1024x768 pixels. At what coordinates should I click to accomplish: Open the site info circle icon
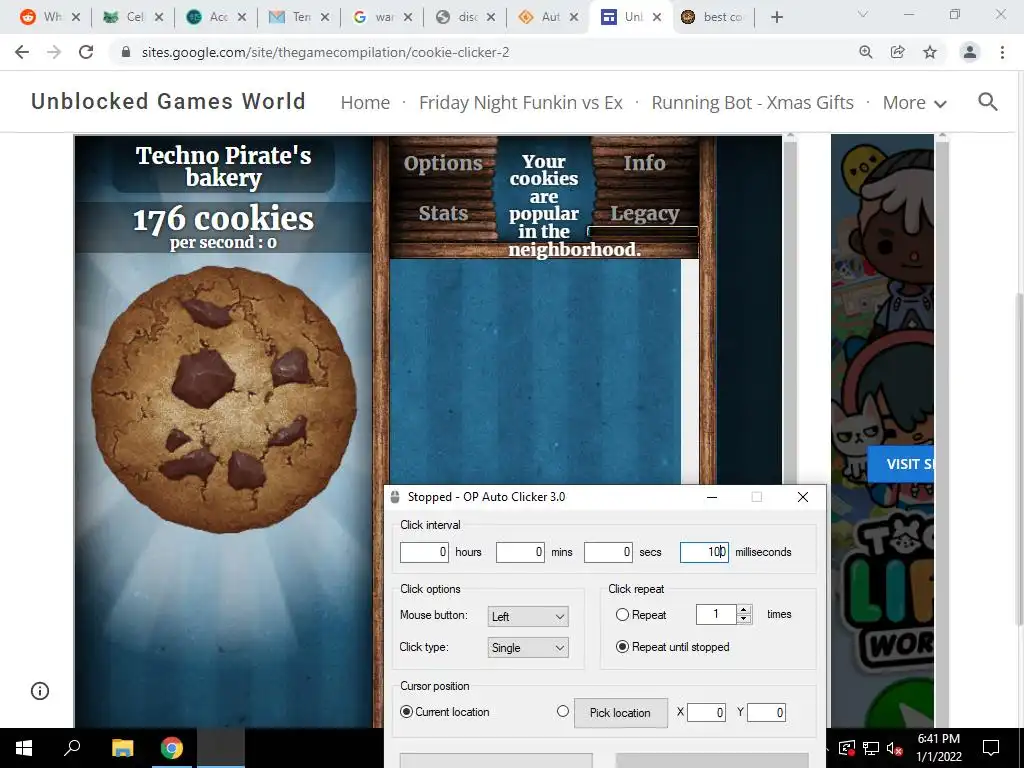point(40,691)
